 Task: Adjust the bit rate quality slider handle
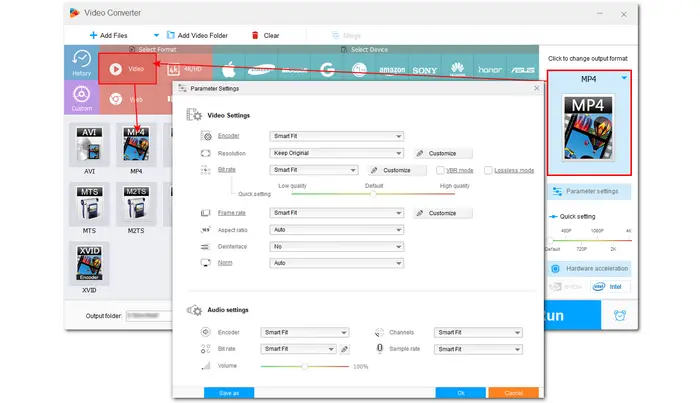pyautogui.click(x=373, y=194)
